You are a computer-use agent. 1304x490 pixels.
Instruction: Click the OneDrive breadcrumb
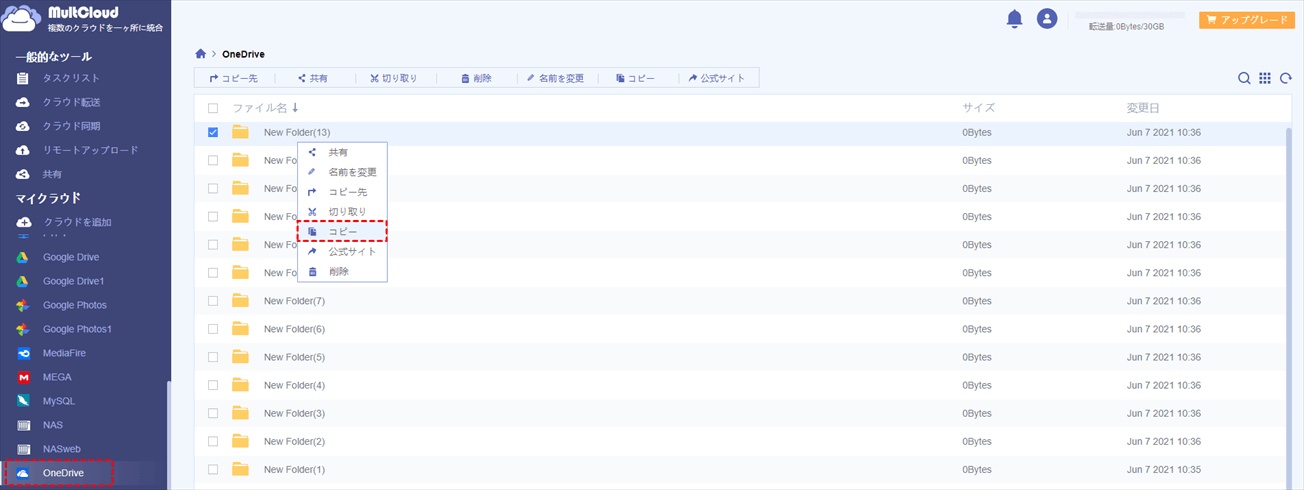pos(243,54)
